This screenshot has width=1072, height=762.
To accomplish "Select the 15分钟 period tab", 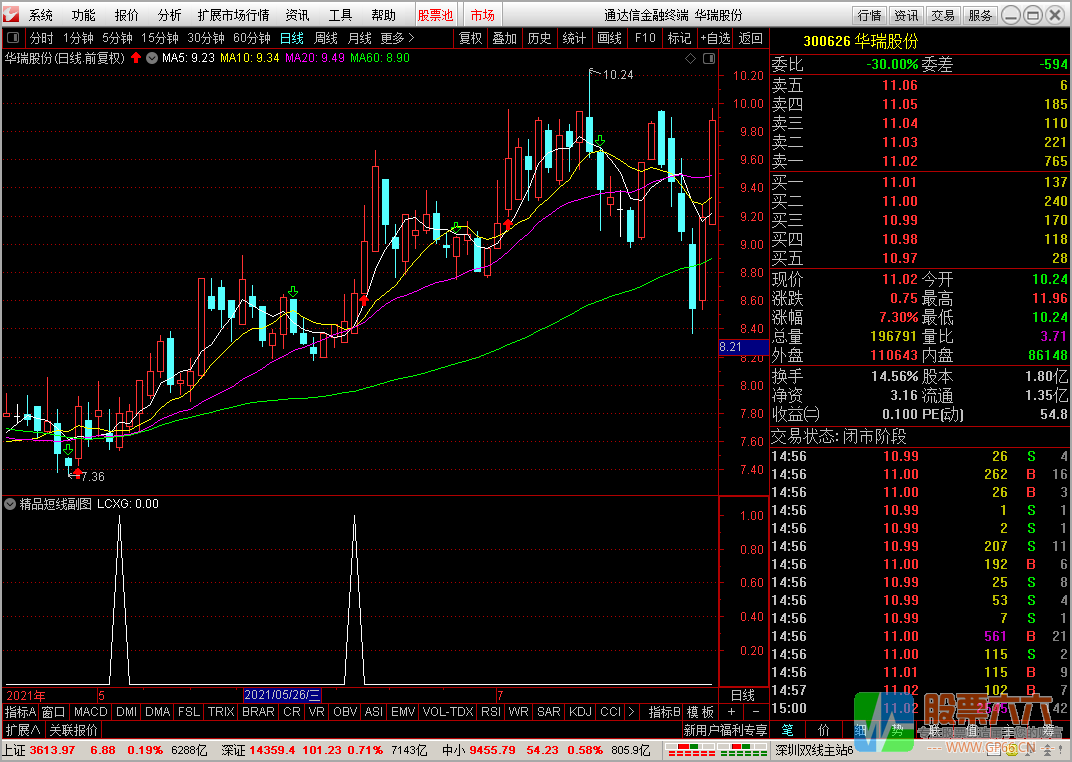I will tap(160, 38).
